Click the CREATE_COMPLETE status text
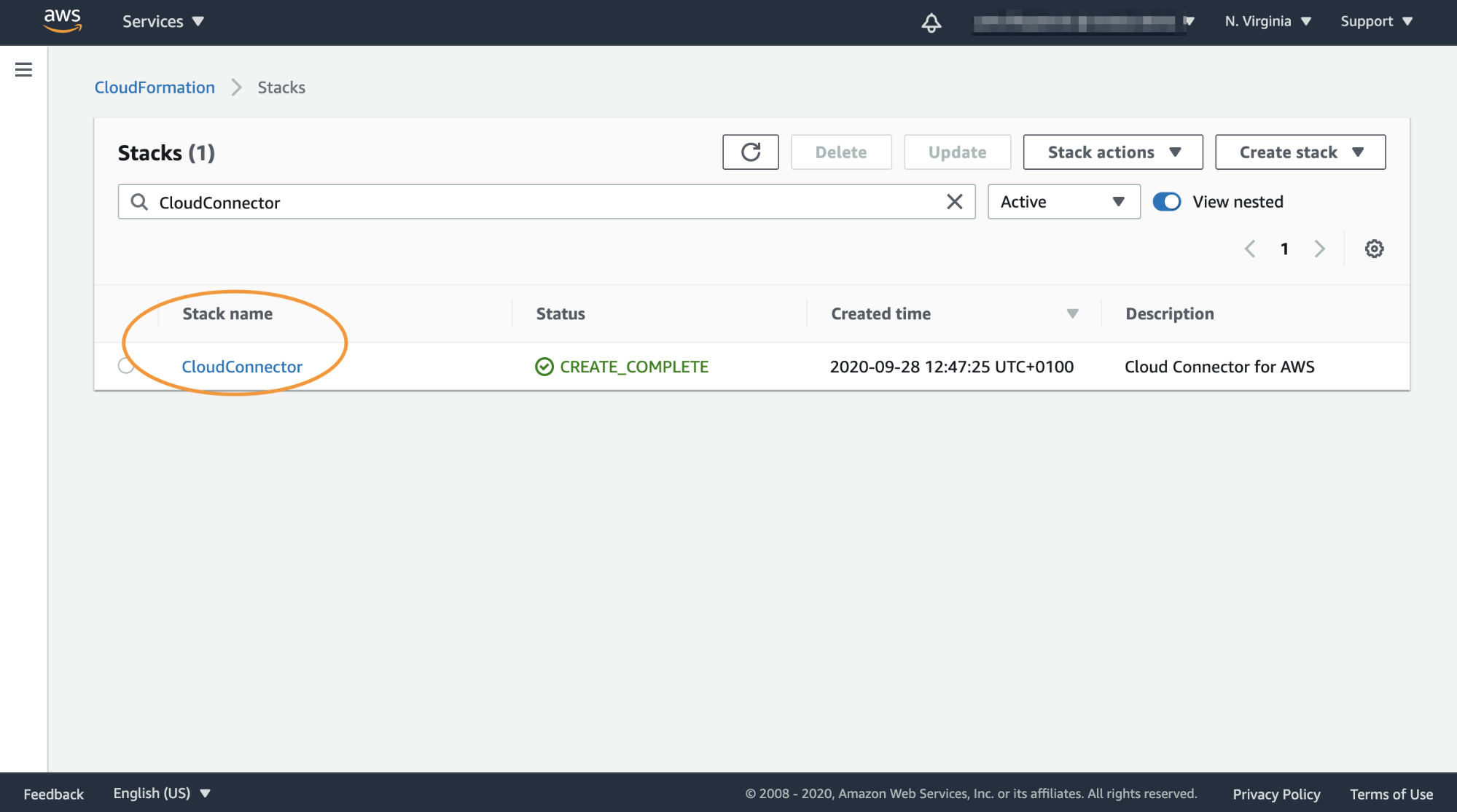 tap(634, 367)
